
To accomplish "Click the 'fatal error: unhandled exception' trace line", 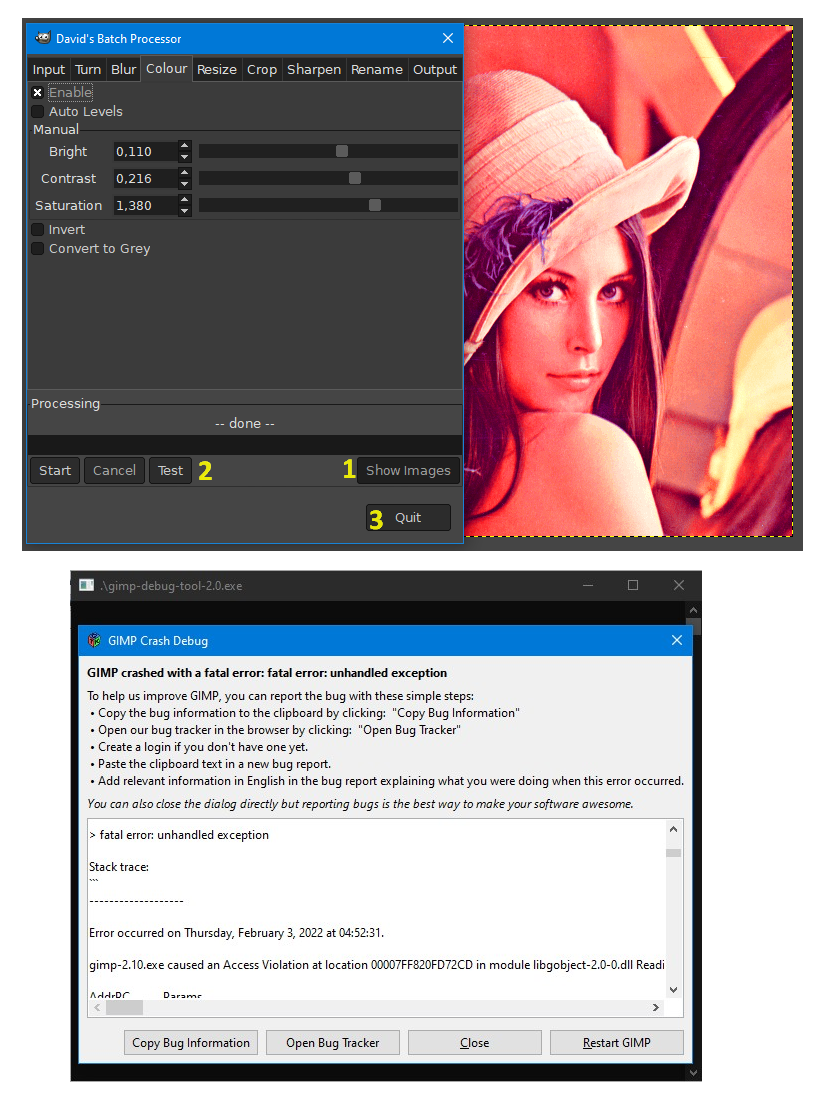I will click(x=179, y=834).
